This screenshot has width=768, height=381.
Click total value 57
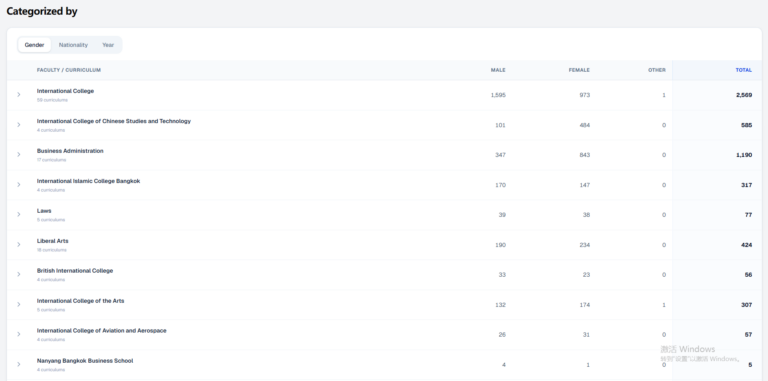[748, 335]
